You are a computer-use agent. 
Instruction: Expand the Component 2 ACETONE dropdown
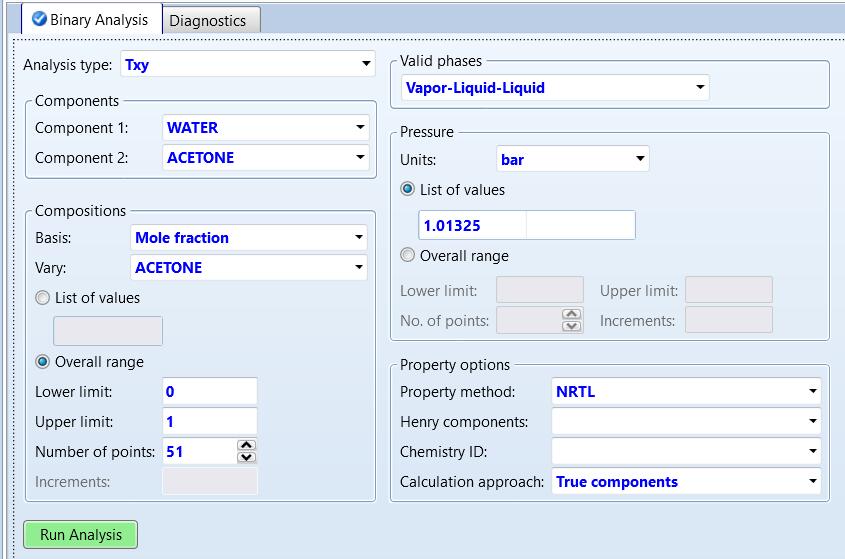(x=359, y=158)
